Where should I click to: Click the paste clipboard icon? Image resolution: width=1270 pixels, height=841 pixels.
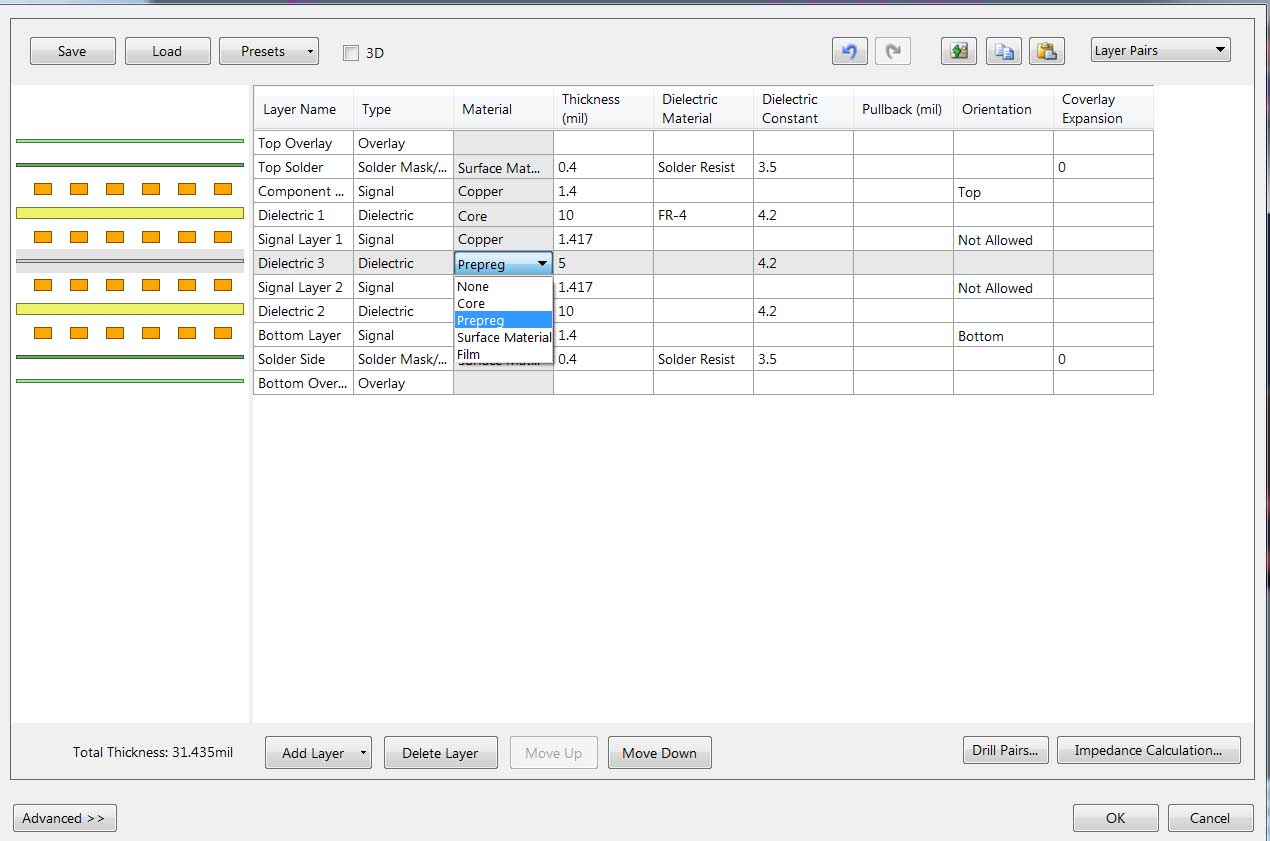pos(1046,52)
